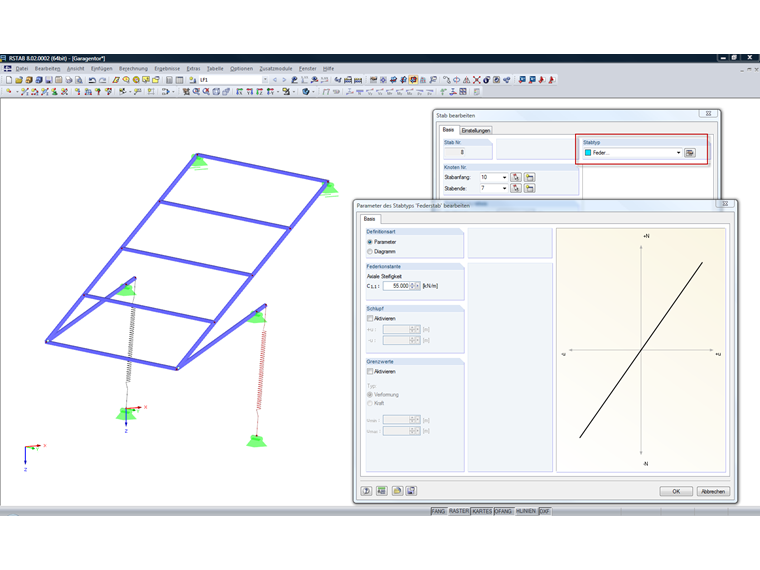Viewport: 760px width, 570px height.
Task: Click the red warning triangle icon
Action: coord(466,80)
